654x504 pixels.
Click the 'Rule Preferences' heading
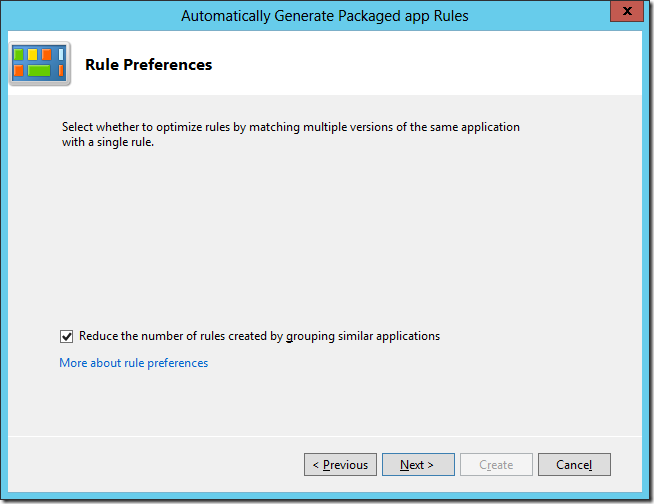point(149,65)
